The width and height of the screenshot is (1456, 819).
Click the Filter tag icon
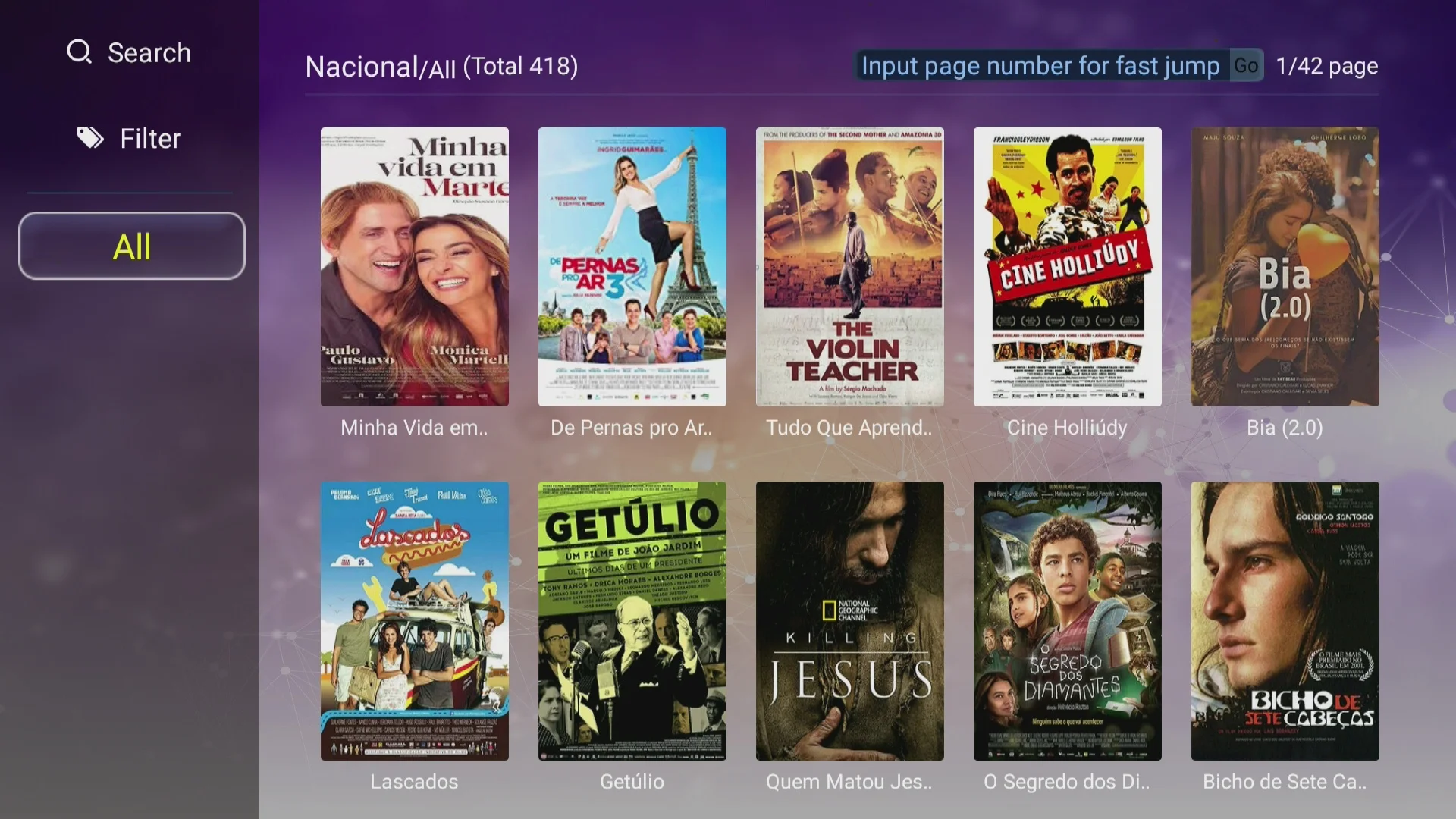pos(90,138)
